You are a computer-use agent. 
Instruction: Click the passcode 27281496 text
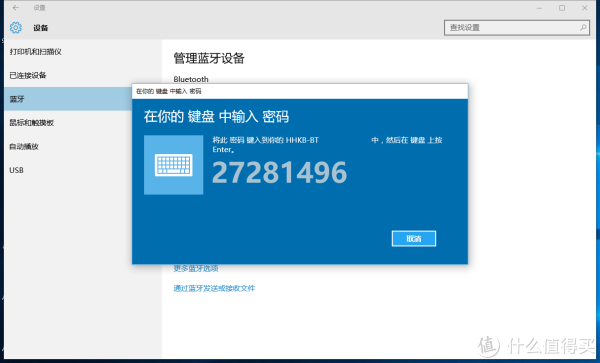coord(279,172)
